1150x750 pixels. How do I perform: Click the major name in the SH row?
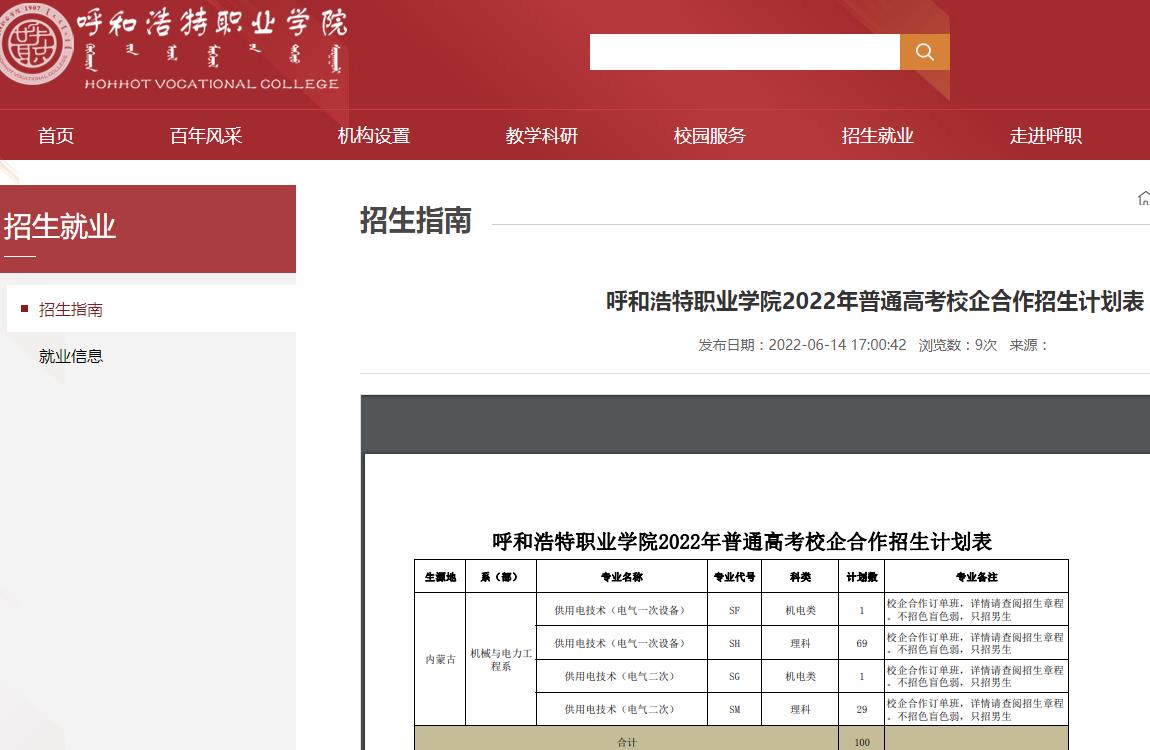click(x=622, y=643)
